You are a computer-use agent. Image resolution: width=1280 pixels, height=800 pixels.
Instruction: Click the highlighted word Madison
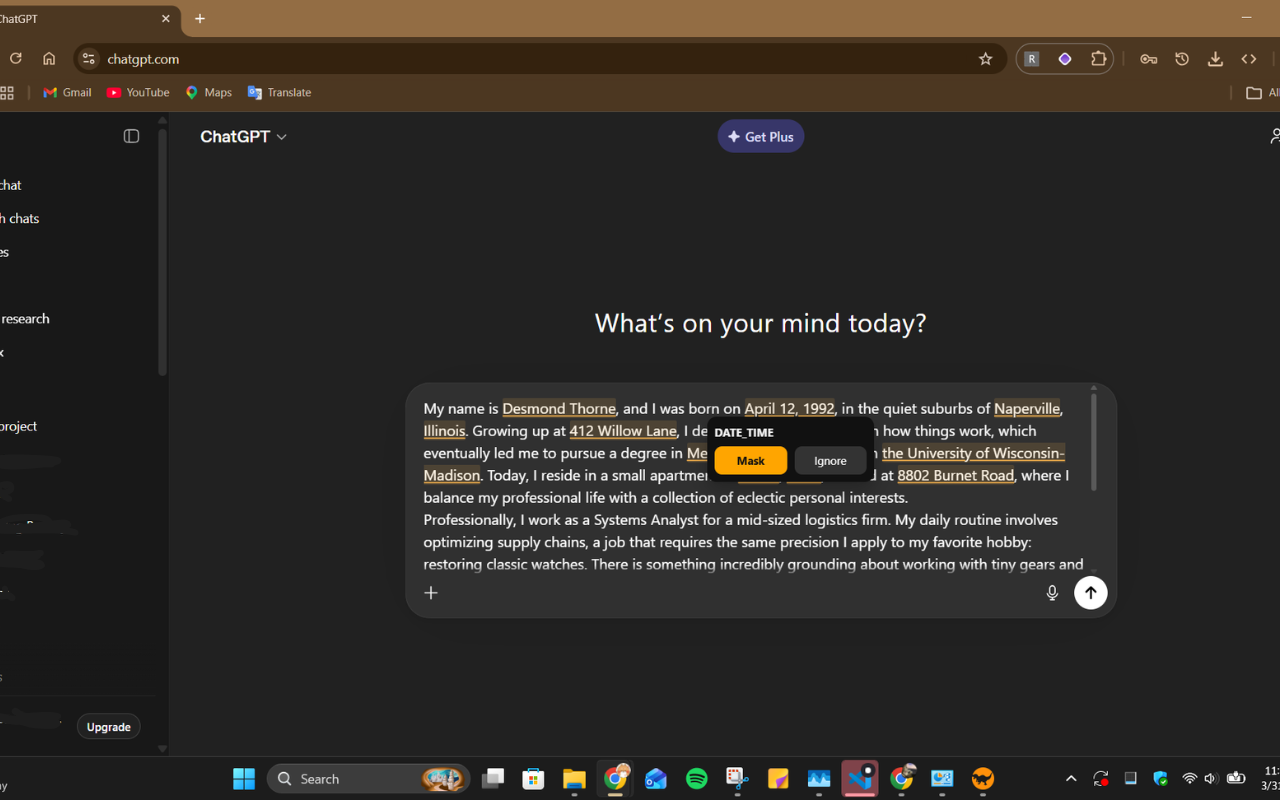[x=452, y=475]
